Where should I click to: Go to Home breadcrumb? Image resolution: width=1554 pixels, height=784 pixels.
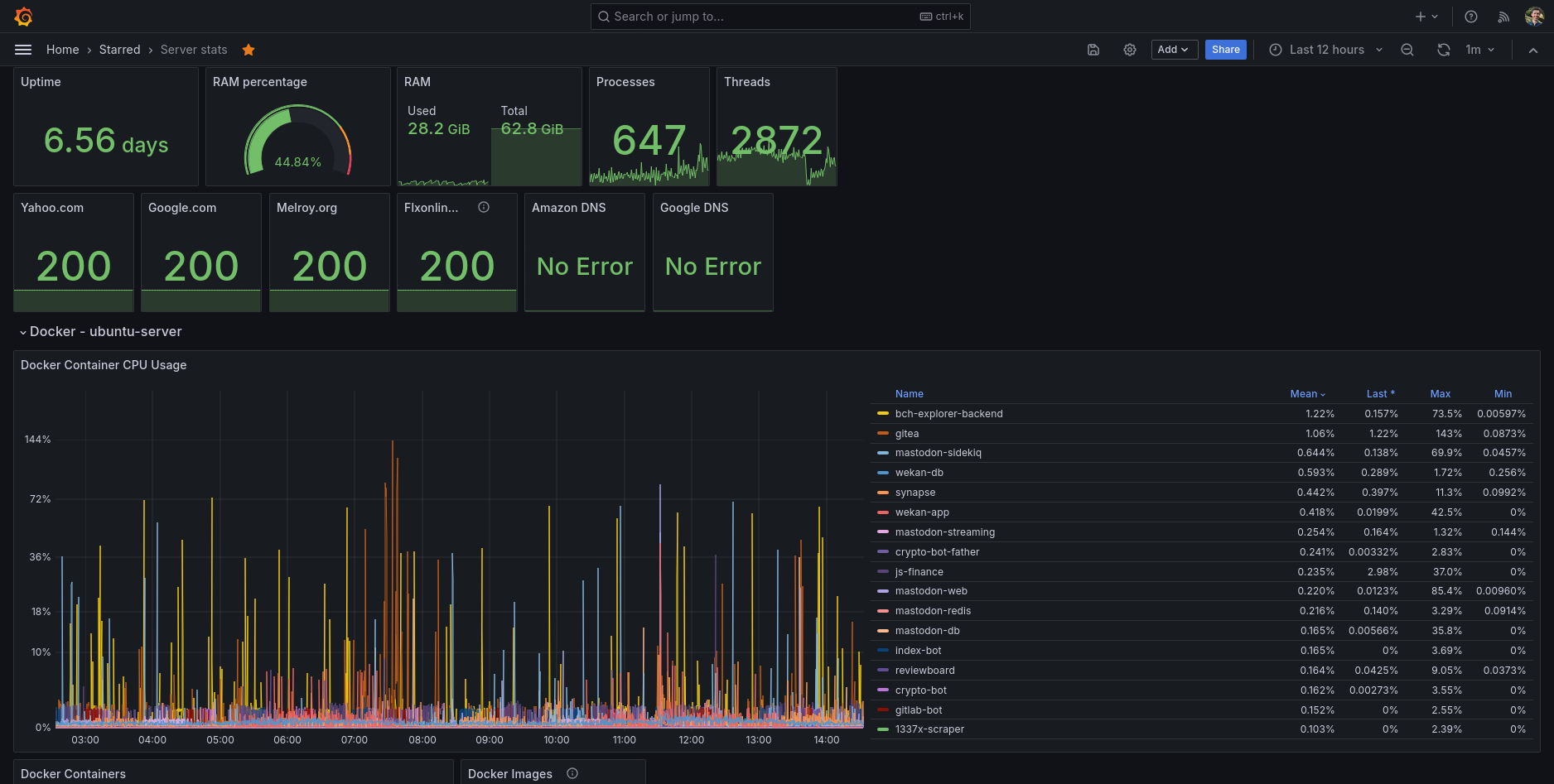point(63,50)
